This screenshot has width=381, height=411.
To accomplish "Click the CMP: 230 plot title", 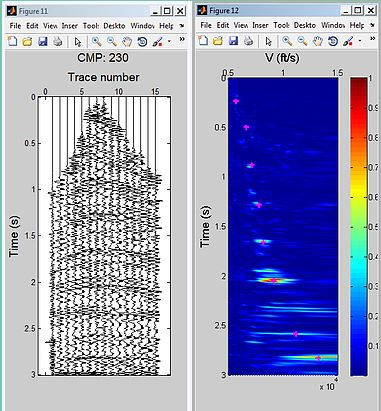I will 103,58.
